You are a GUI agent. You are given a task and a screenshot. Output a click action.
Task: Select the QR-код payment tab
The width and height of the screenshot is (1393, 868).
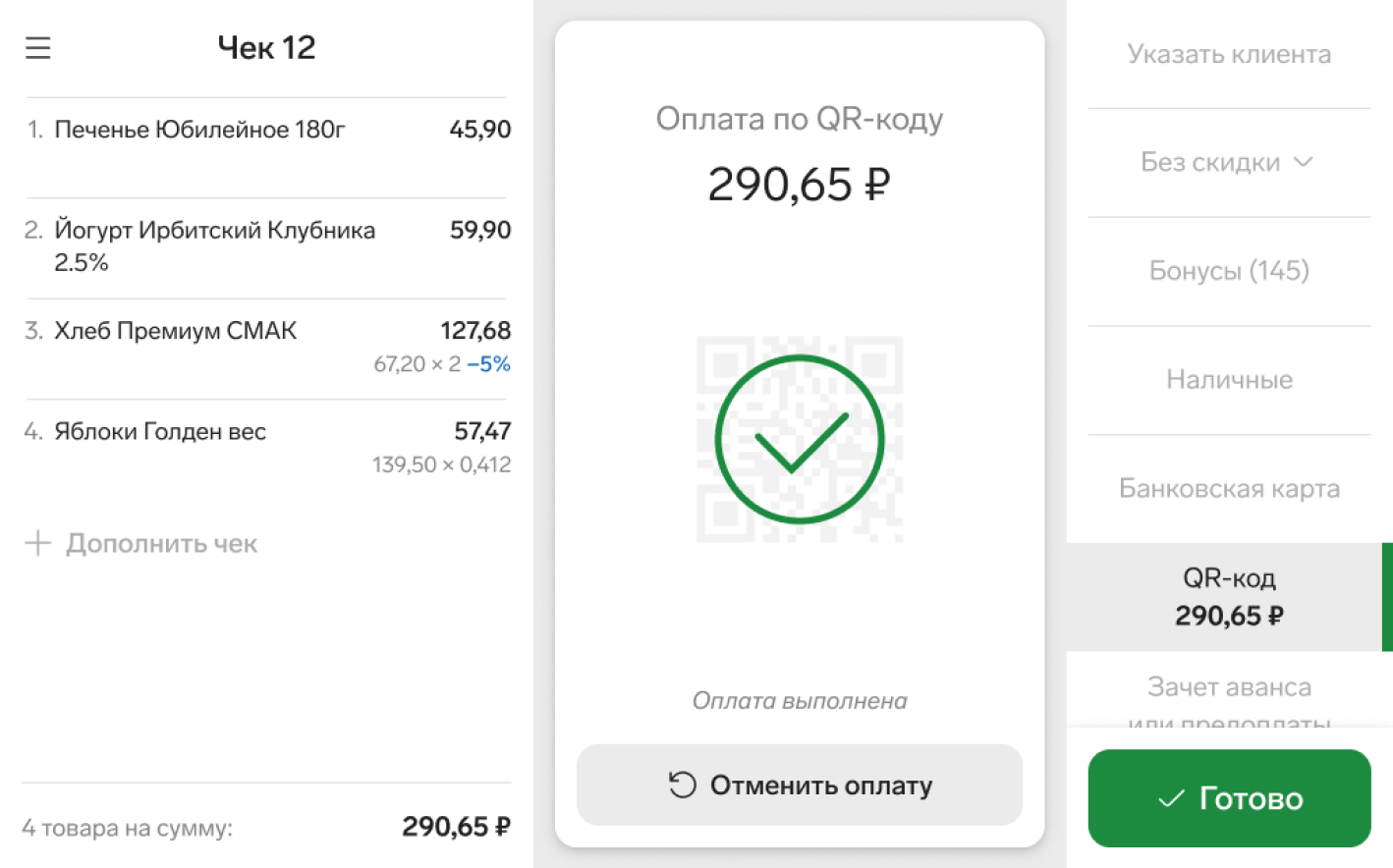point(1228,597)
